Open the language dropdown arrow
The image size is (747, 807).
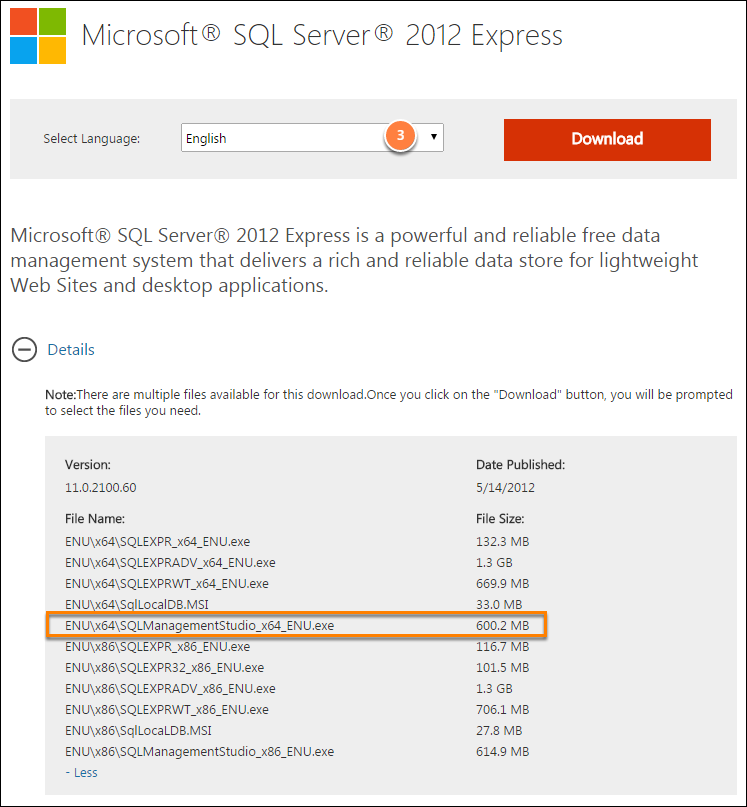[x=433, y=137]
